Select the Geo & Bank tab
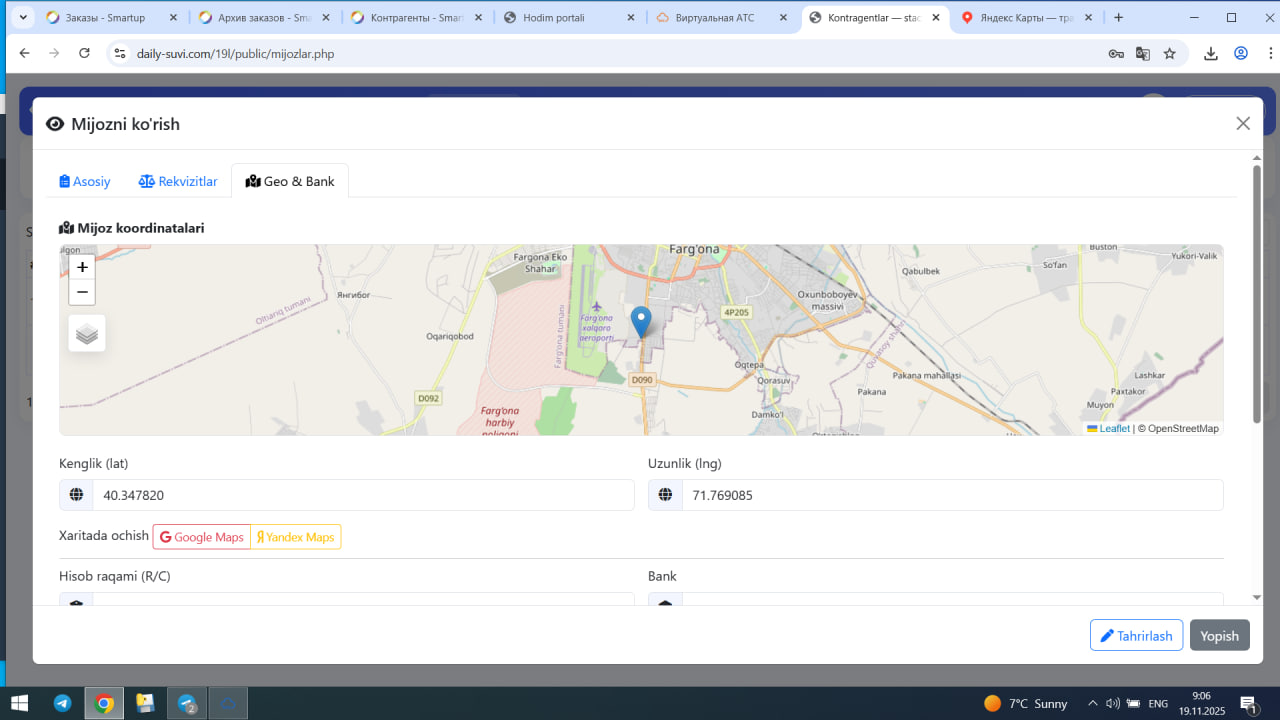1280x720 pixels. [x=290, y=181]
